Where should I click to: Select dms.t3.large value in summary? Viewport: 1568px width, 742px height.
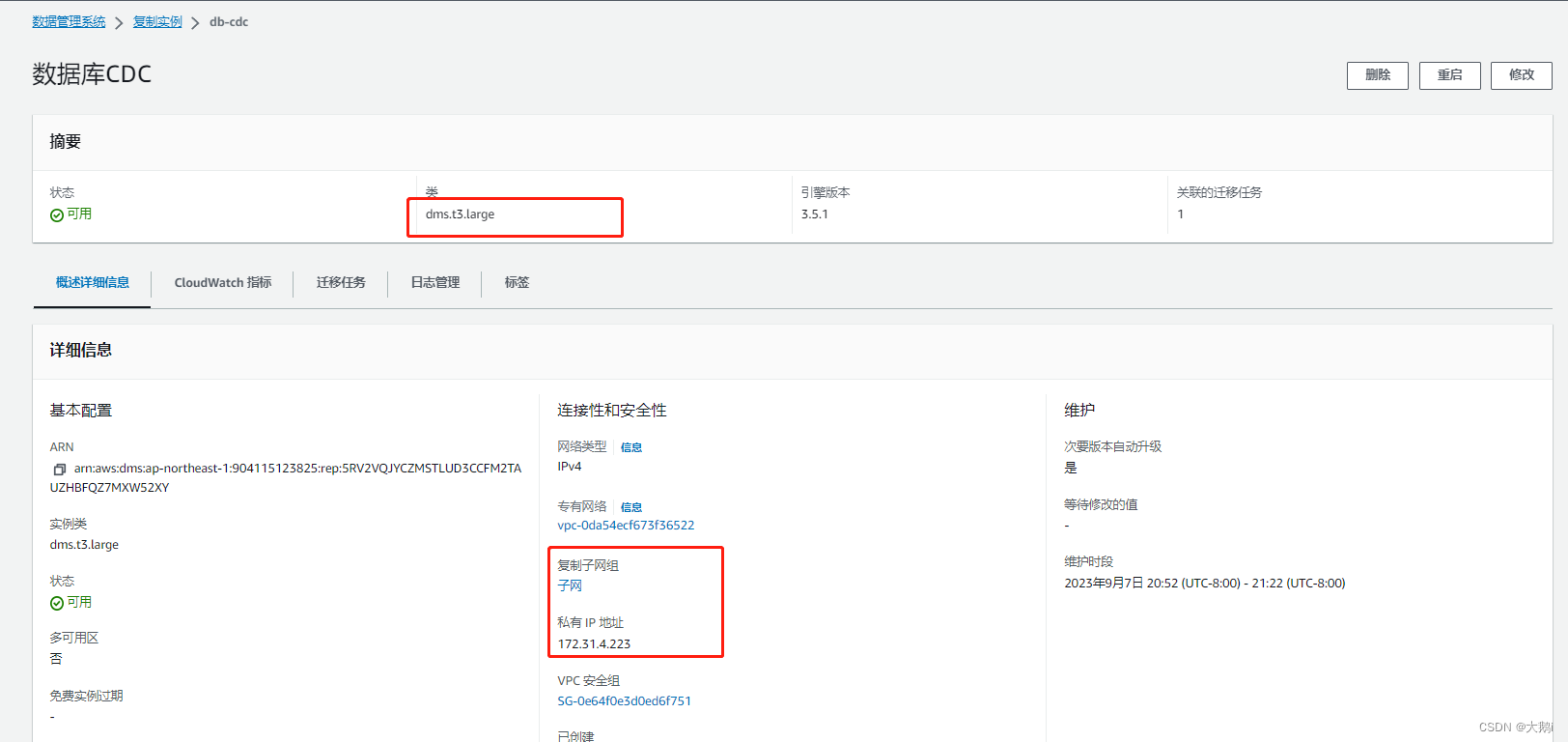(x=460, y=214)
